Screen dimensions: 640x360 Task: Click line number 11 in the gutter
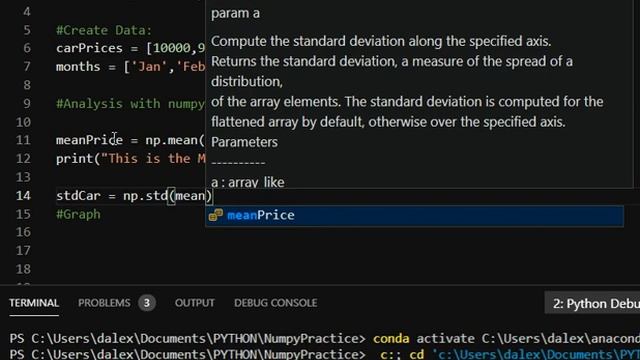click(x=23, y=140)
